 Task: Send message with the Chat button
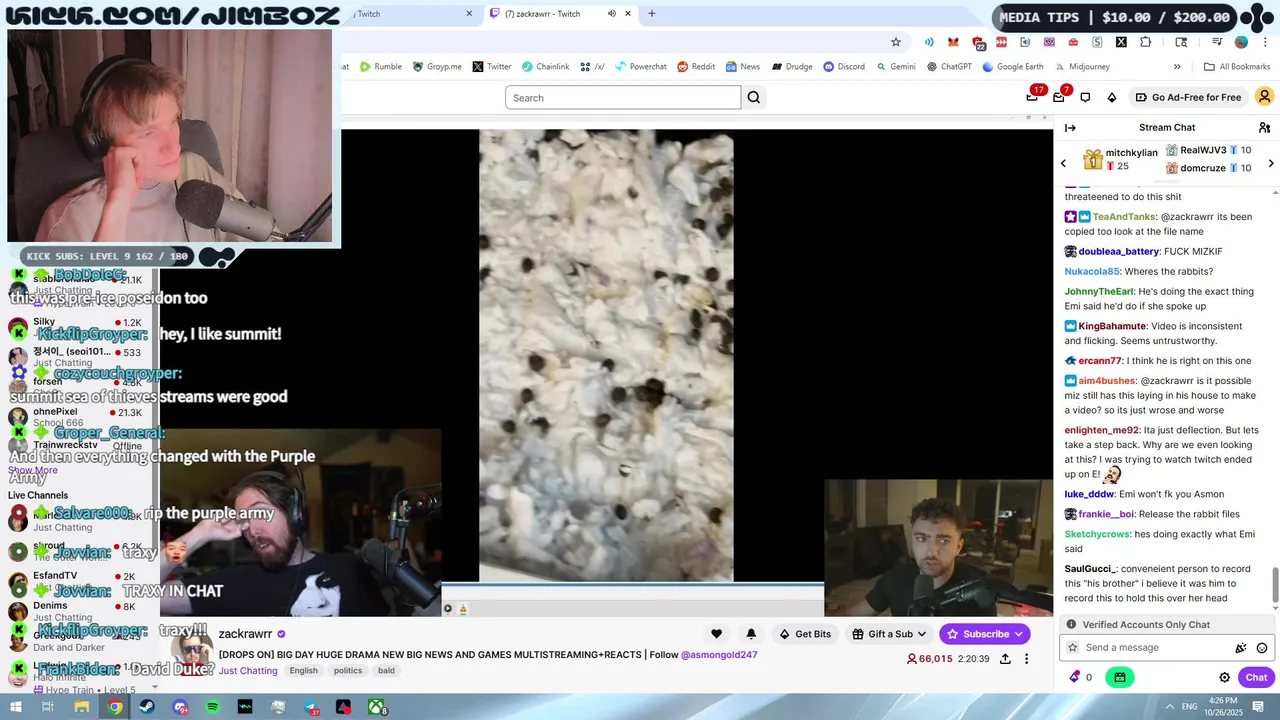1256,677
